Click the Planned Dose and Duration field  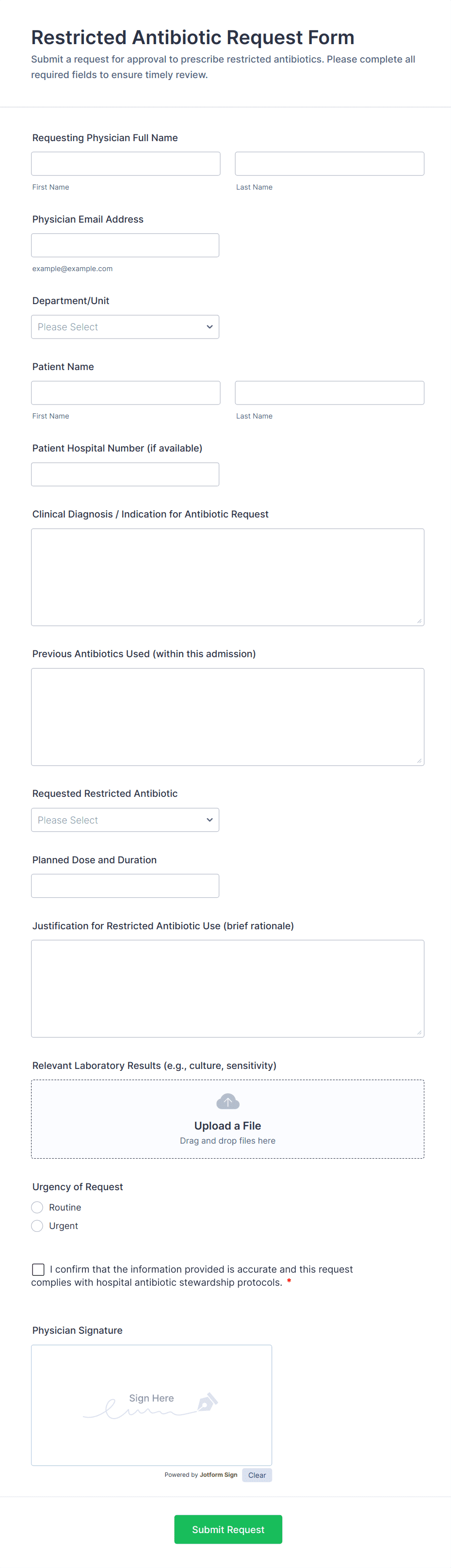pyautogui.click(x=126, y=886)
